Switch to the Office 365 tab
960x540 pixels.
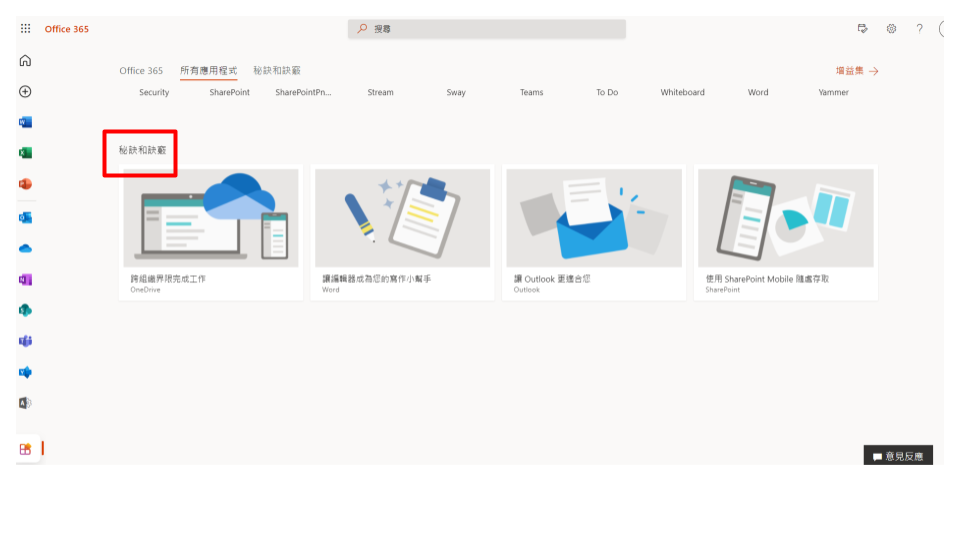pyautogui.click(x=141, y=70)
